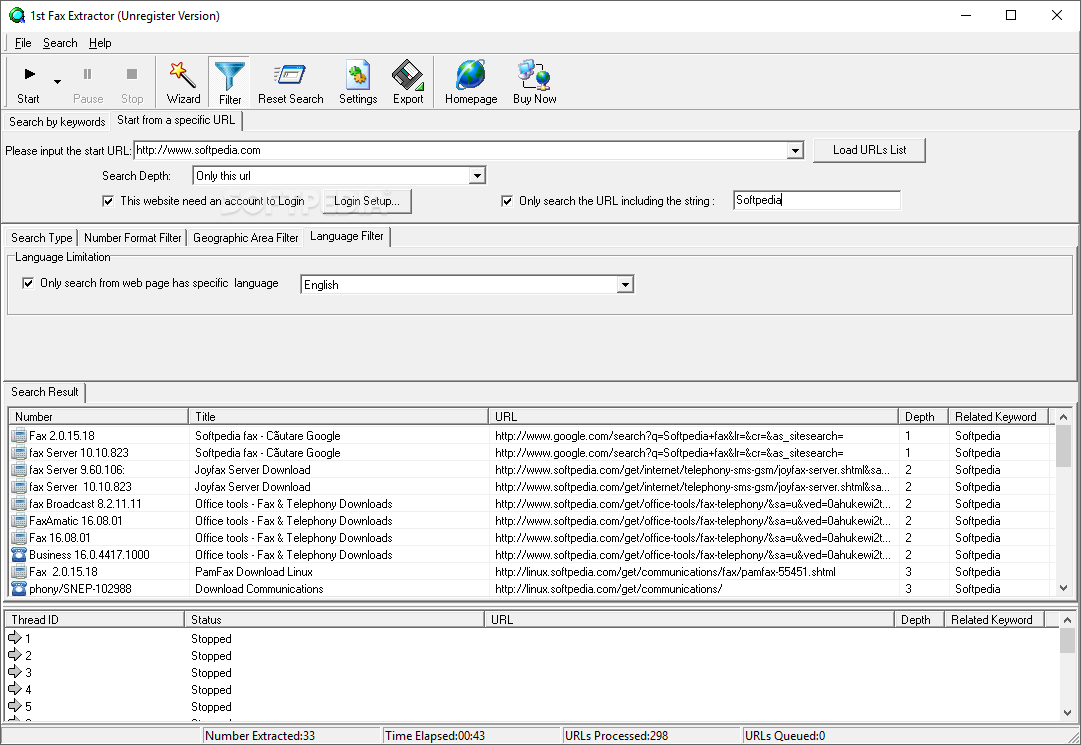Open the English language dropdown
Image resolution: width=1081 pixels, height=745 pixels.
[625, 285]
